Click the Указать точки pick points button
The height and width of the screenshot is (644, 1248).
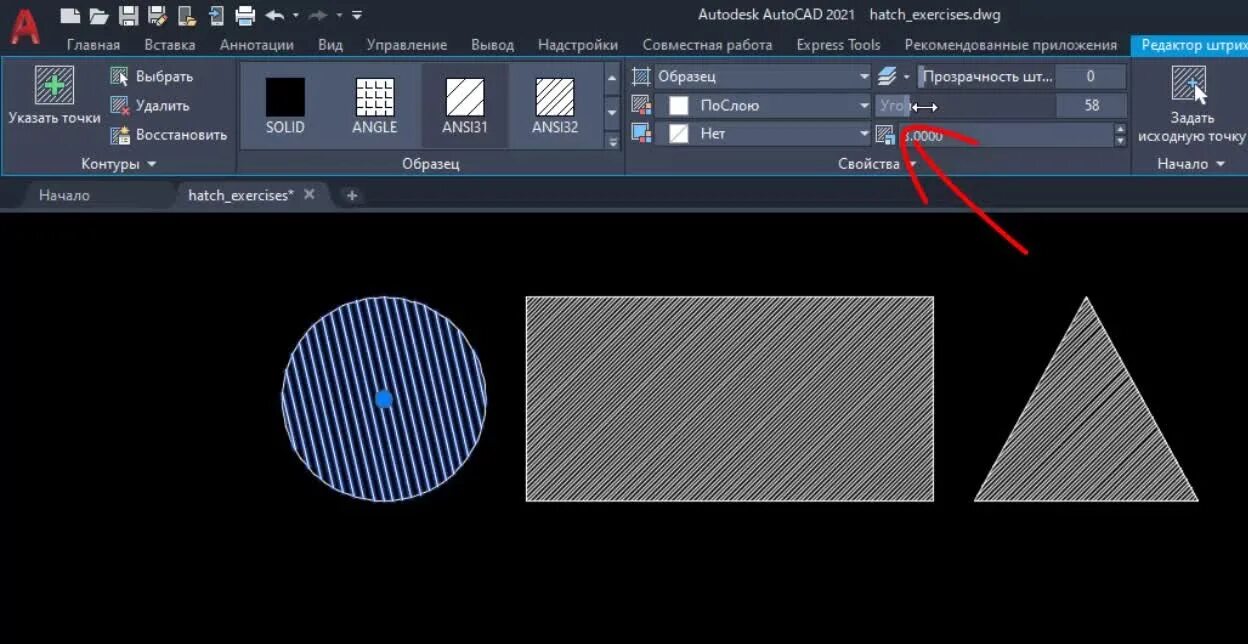coord(55,97)
